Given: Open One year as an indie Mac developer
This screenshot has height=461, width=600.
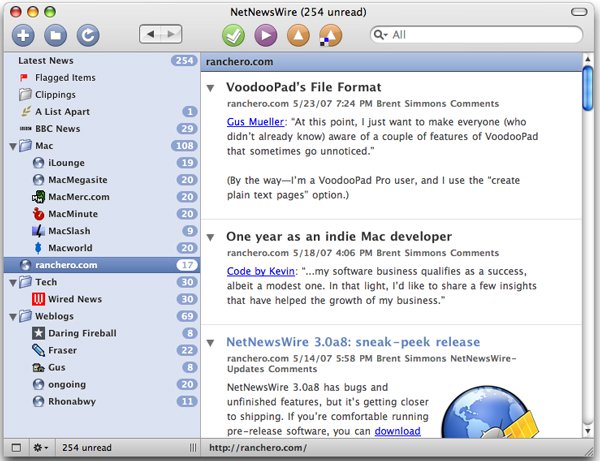Looking at the screenshot, I should [x=339, y=236].
